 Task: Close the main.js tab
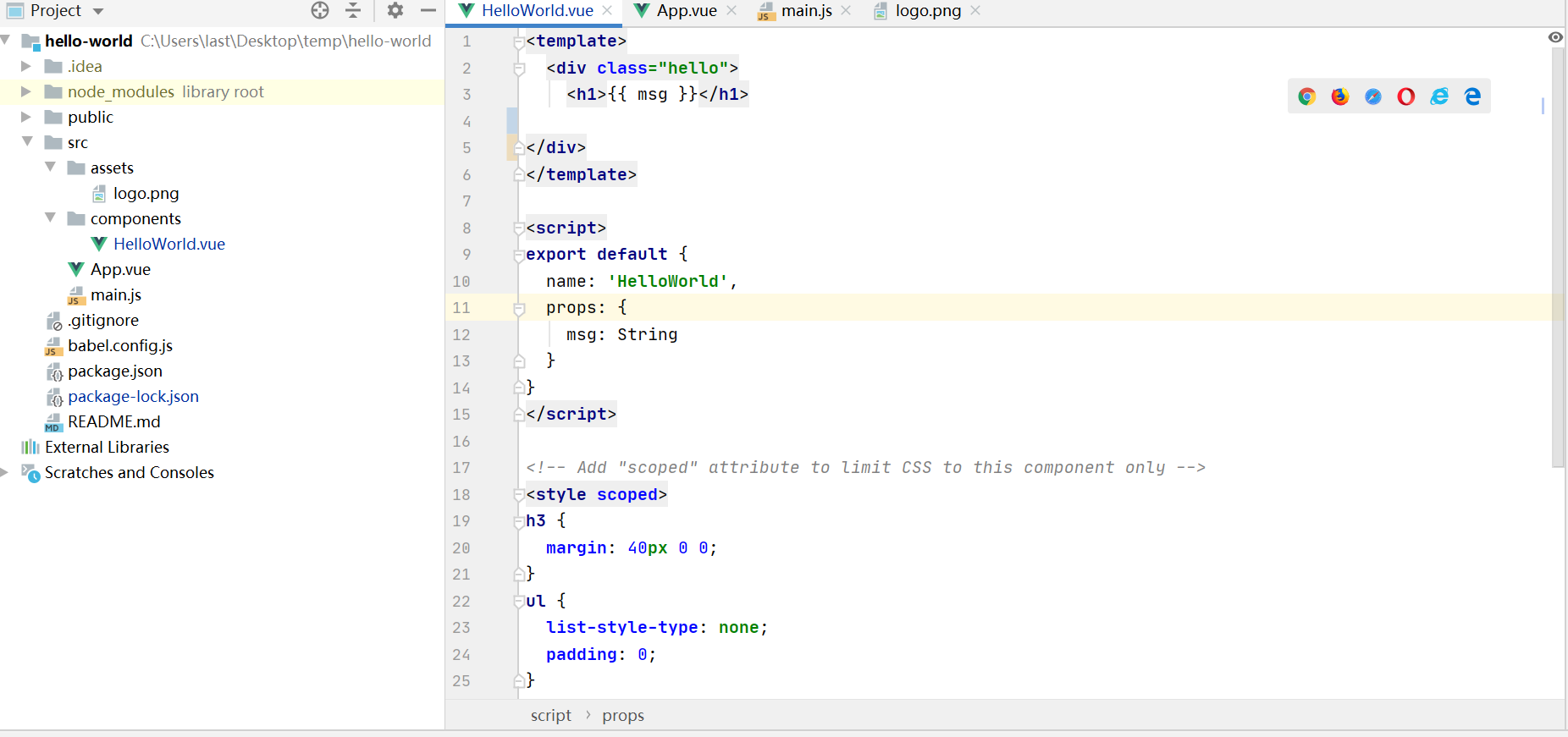[846, 11]
